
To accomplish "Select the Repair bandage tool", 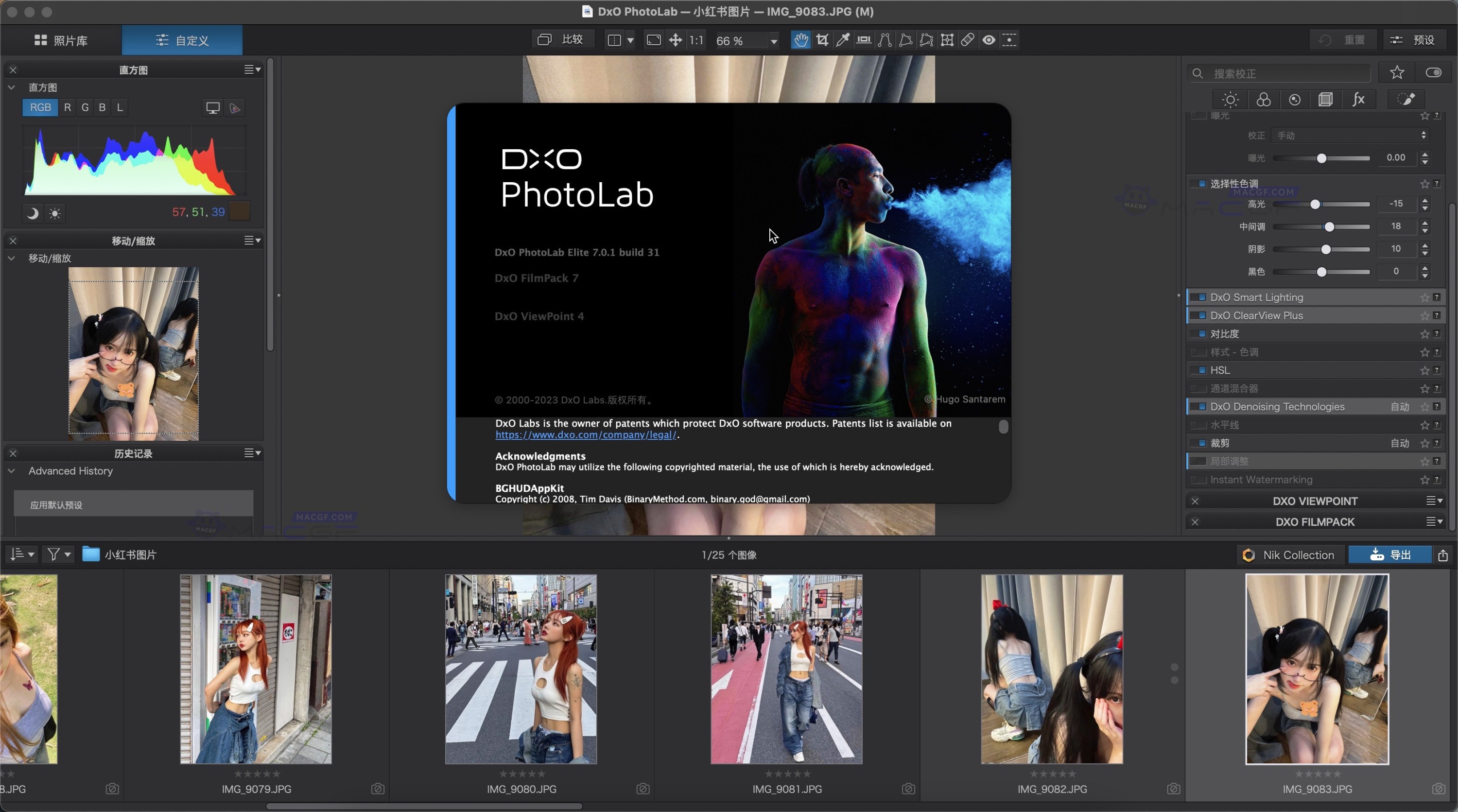I will (967, 40).
